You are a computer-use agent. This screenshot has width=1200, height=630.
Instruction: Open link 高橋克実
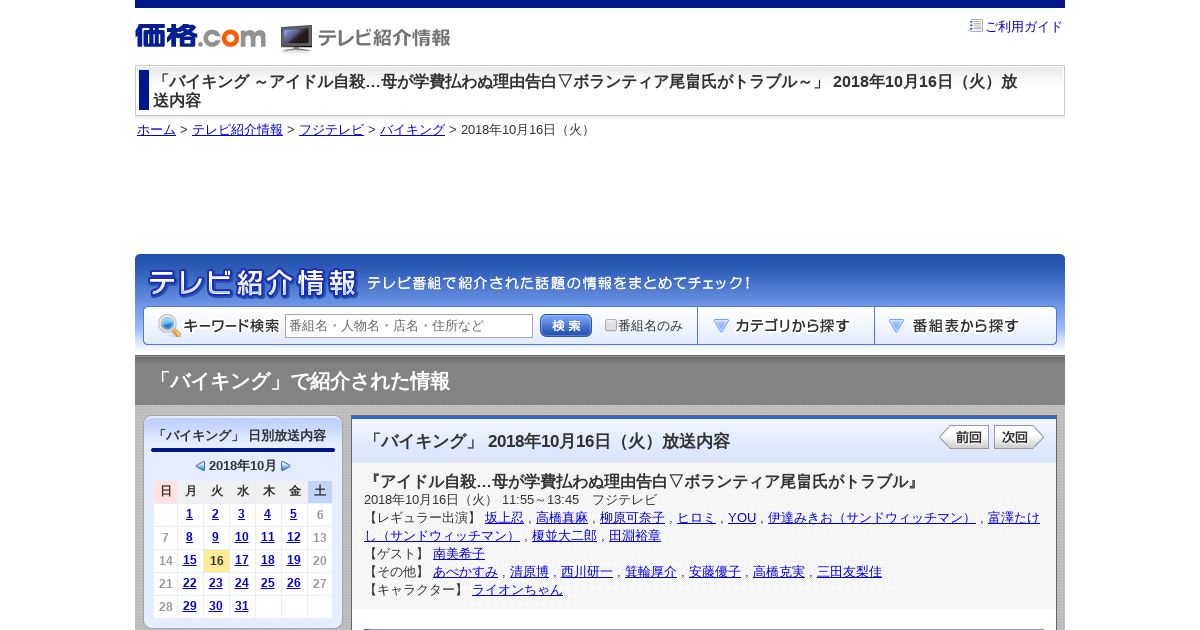(779, 572)
